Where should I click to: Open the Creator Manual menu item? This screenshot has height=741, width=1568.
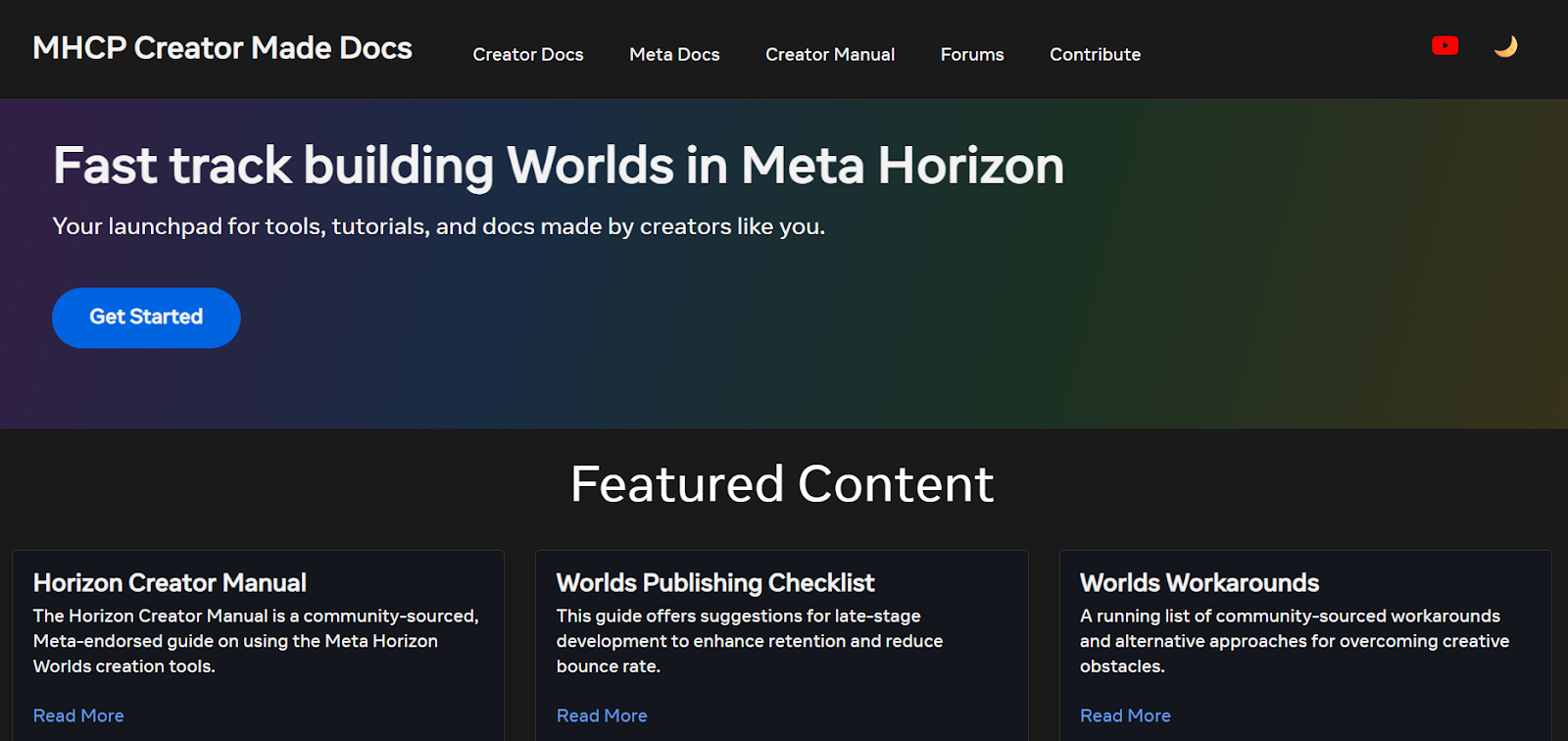click(830, 55)
